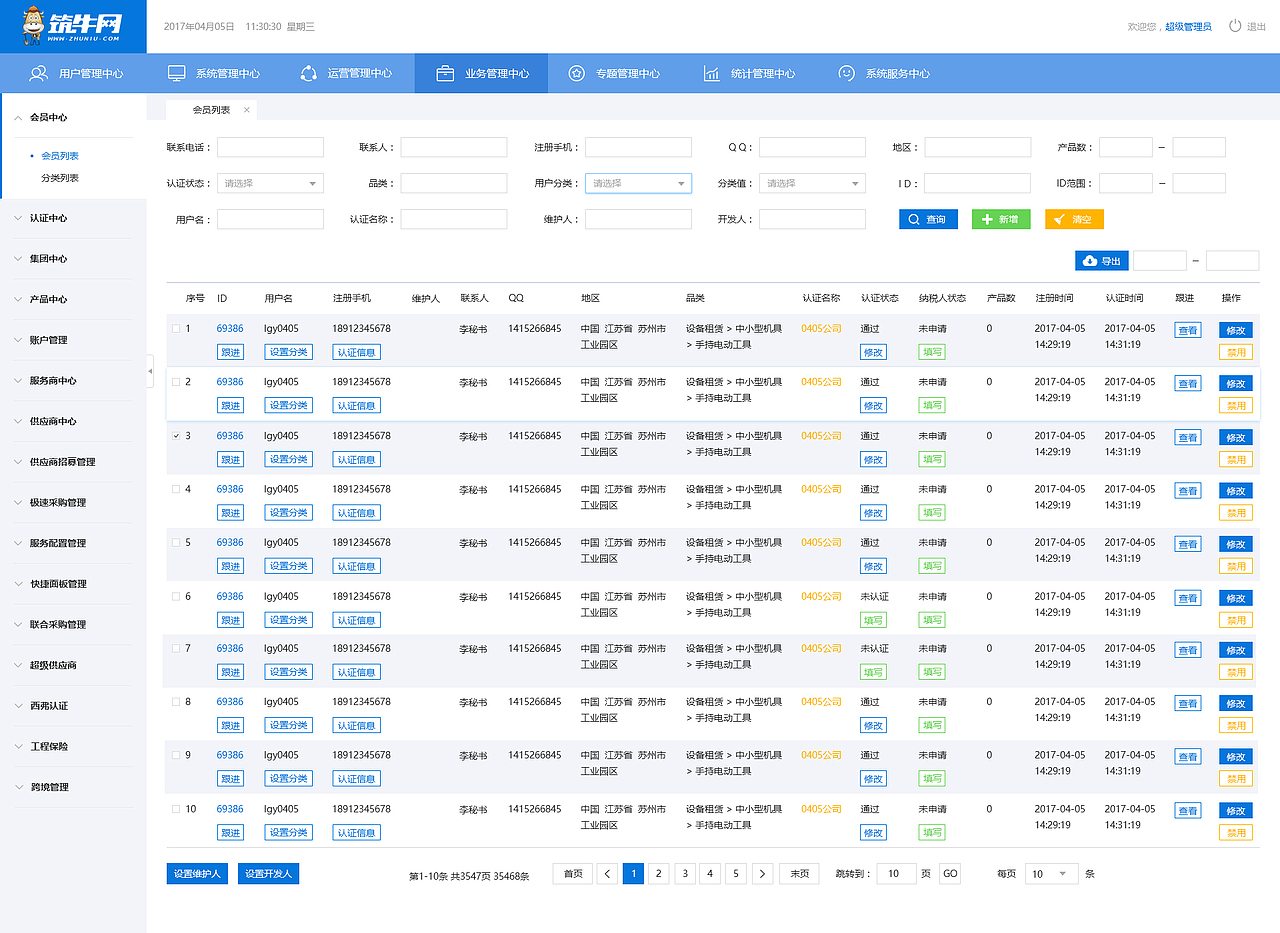
Task: Click 0405公司 in row 8
Action: 821,702
